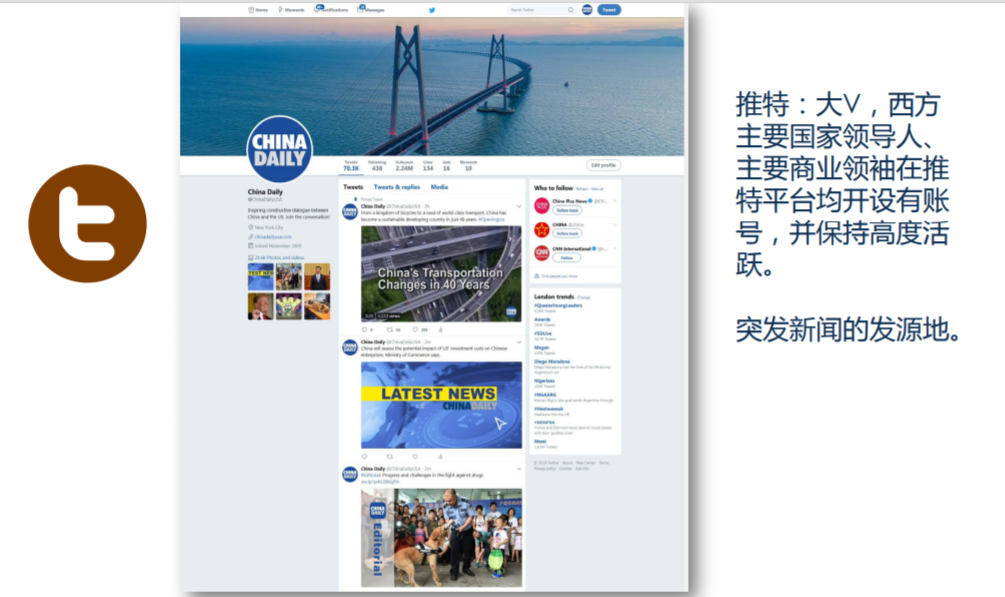Open the Notifications bell
This screenshot has height=597, width=1005.
(x=331, y=10)
